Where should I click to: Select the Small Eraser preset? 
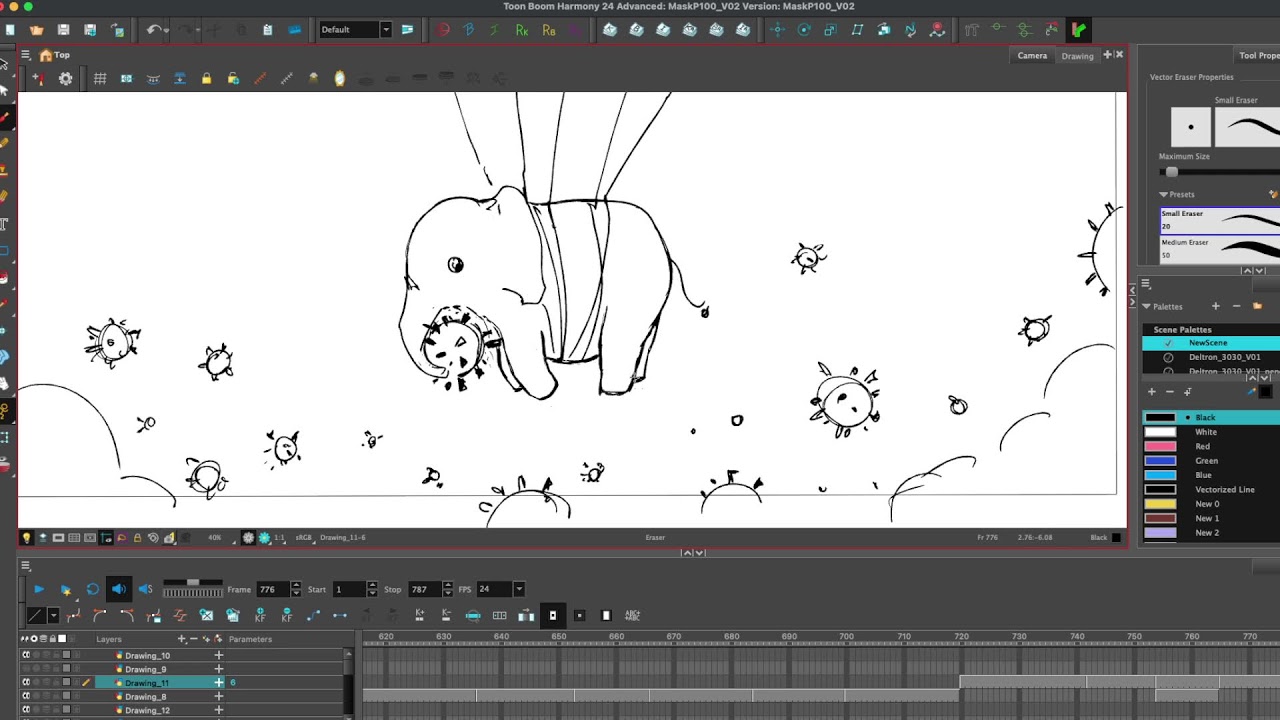click(1220, 220)
